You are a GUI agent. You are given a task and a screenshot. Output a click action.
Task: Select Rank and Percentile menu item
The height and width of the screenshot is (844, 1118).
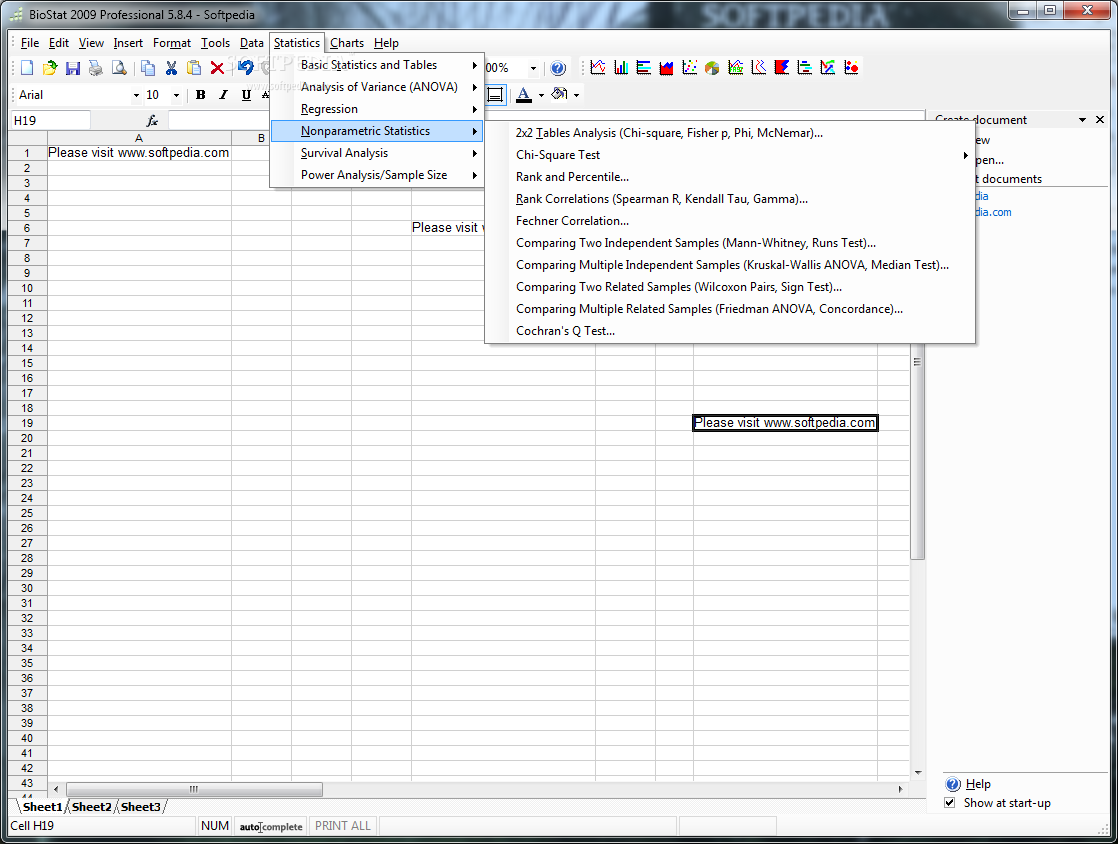click(730, 177)
